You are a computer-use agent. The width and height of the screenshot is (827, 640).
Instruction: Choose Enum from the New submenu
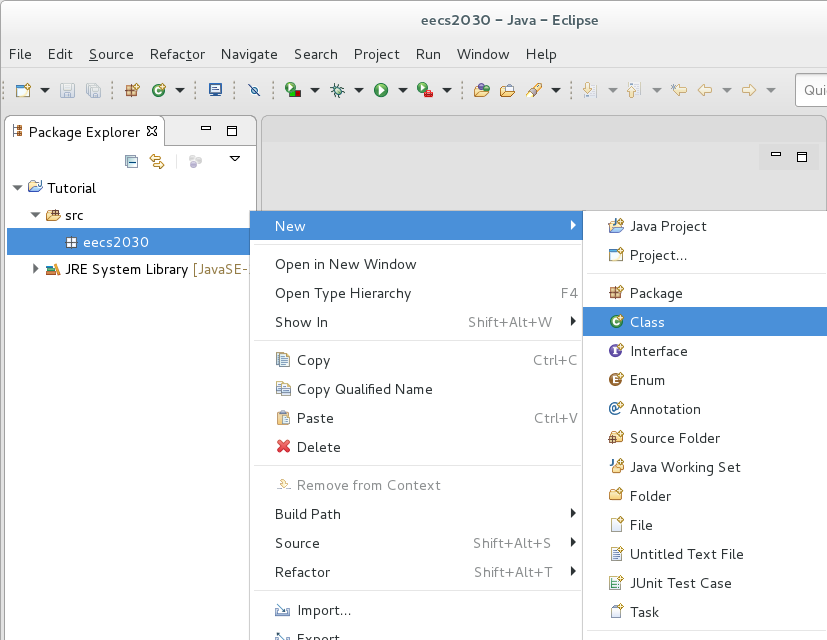(x=705, y=380)
